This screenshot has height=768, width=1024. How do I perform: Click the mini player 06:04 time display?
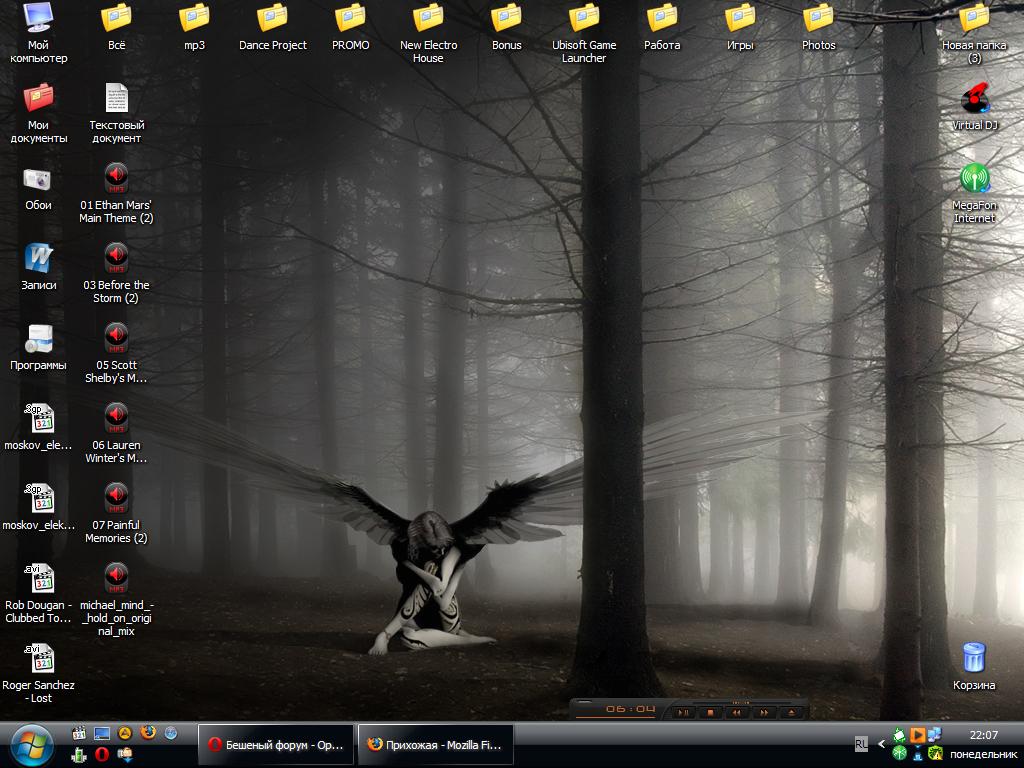tap(630, 710)
